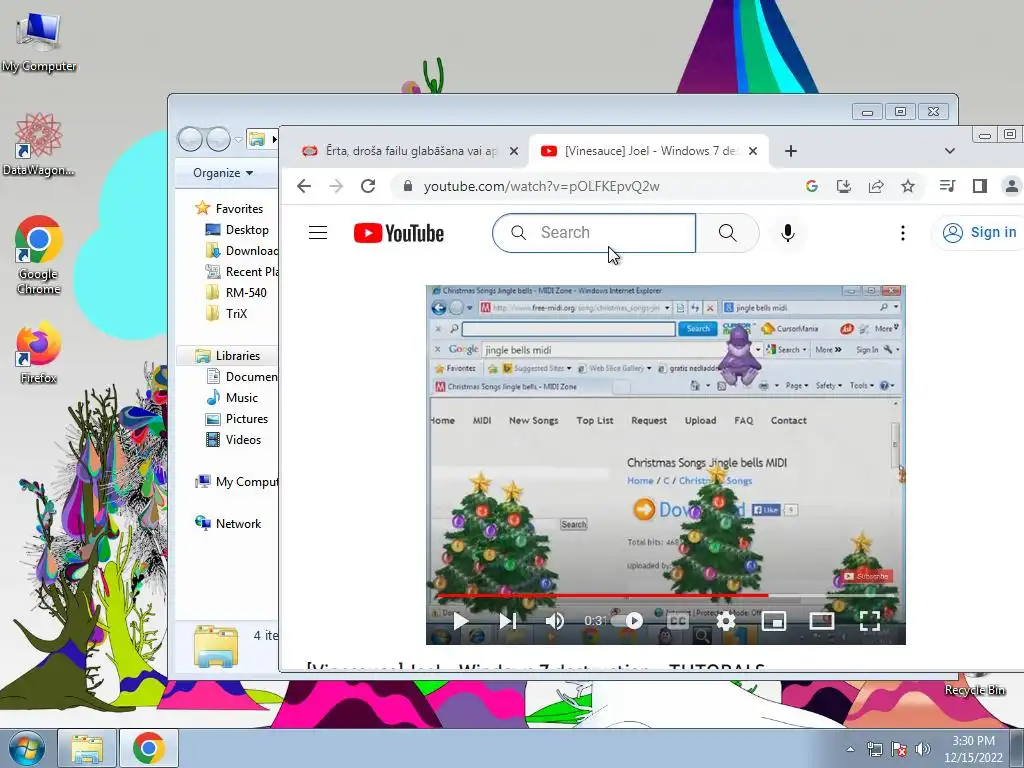Select My Computer in Explorer sidebar
This screenshot has height=768, width=1024.
pos(236,482)
